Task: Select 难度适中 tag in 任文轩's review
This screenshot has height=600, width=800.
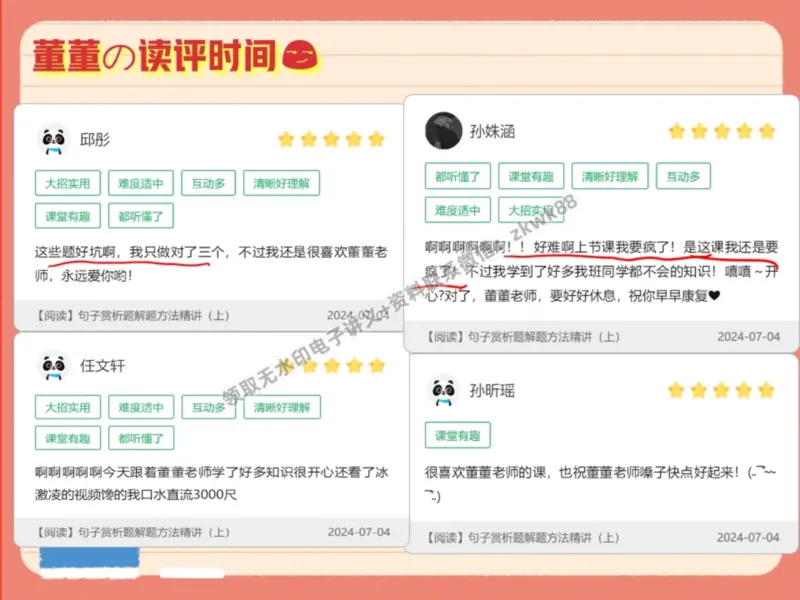Action: tap(141, 407)
